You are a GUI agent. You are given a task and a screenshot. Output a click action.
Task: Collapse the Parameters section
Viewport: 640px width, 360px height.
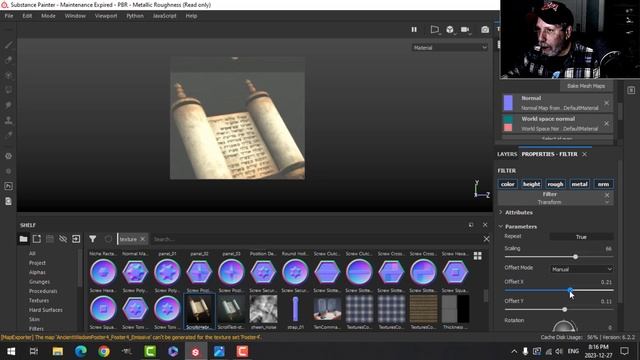click(x=520, y=227)
